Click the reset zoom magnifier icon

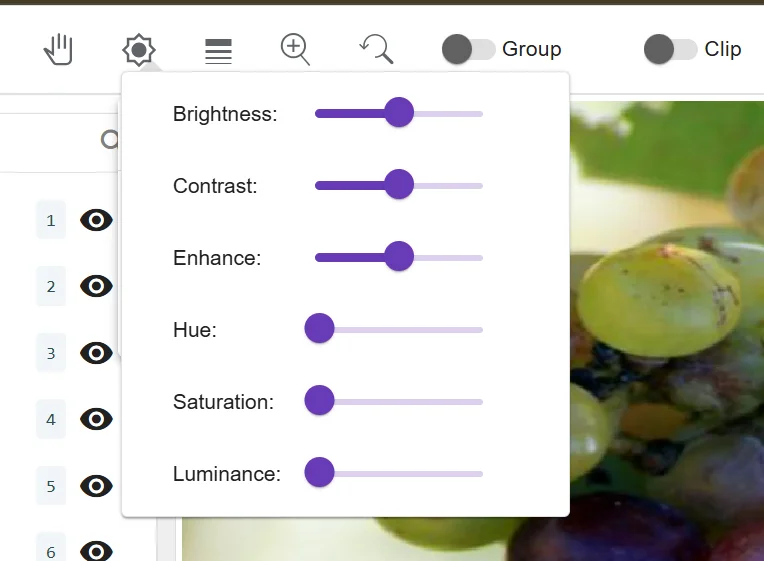(x=376, y=49)
